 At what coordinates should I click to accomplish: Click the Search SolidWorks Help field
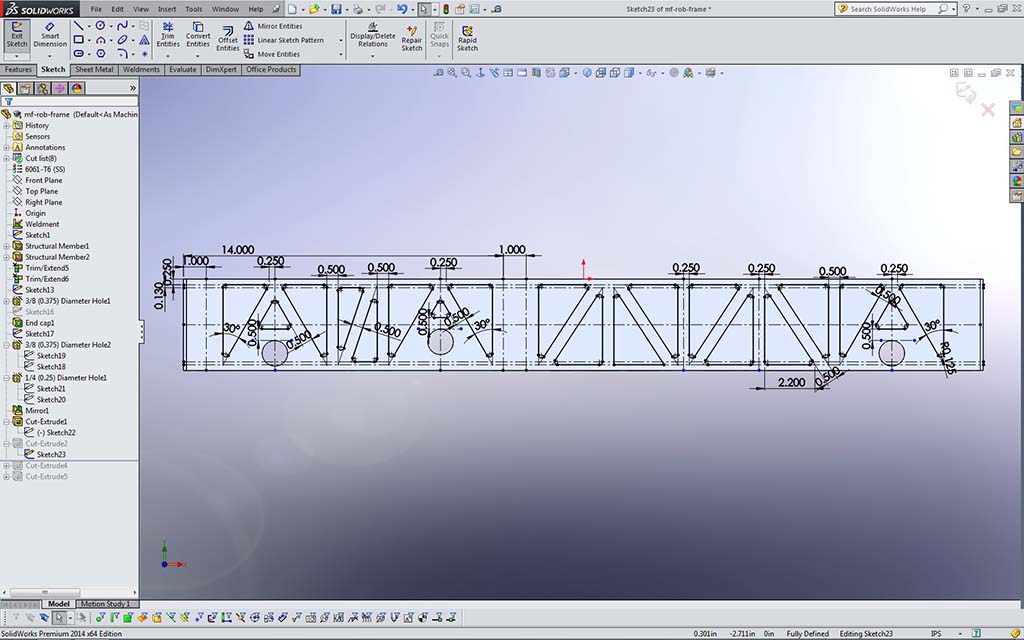pyautogui.click(x=889, y=9)
